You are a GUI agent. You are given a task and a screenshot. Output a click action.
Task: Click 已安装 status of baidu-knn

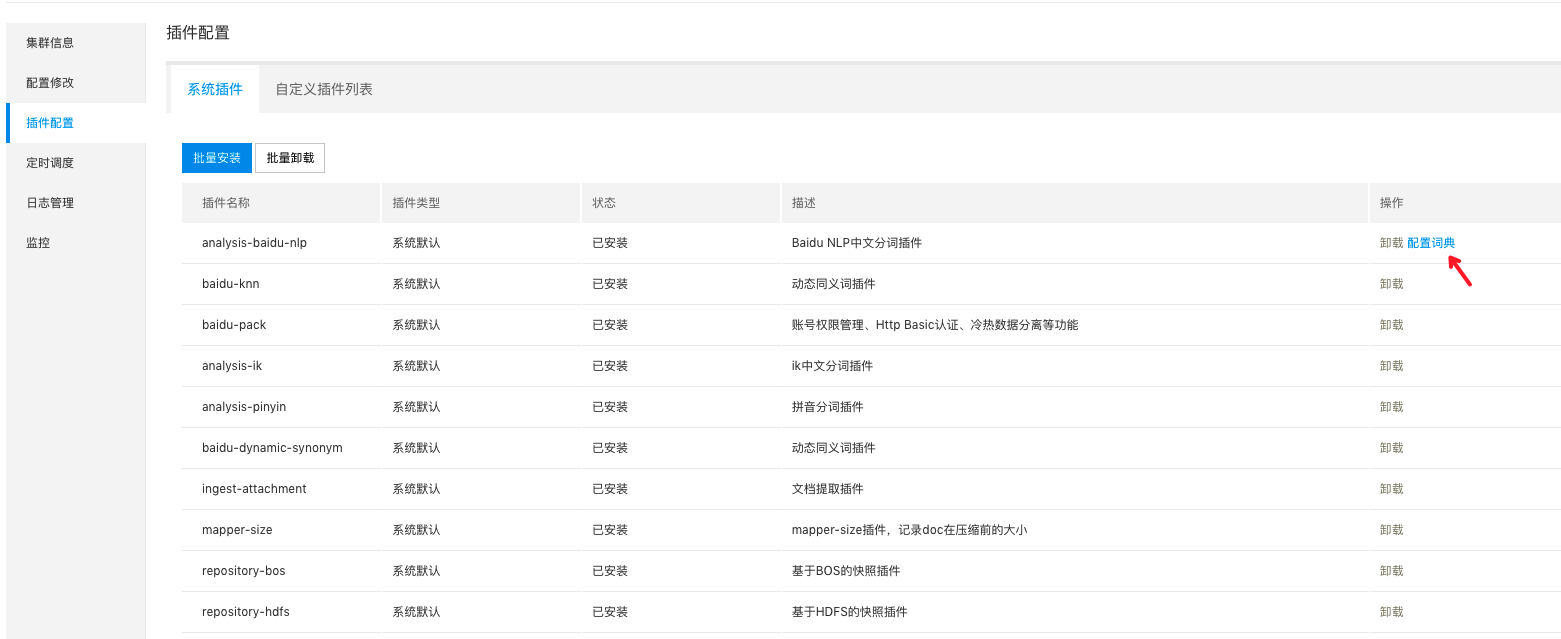[610, 284]
